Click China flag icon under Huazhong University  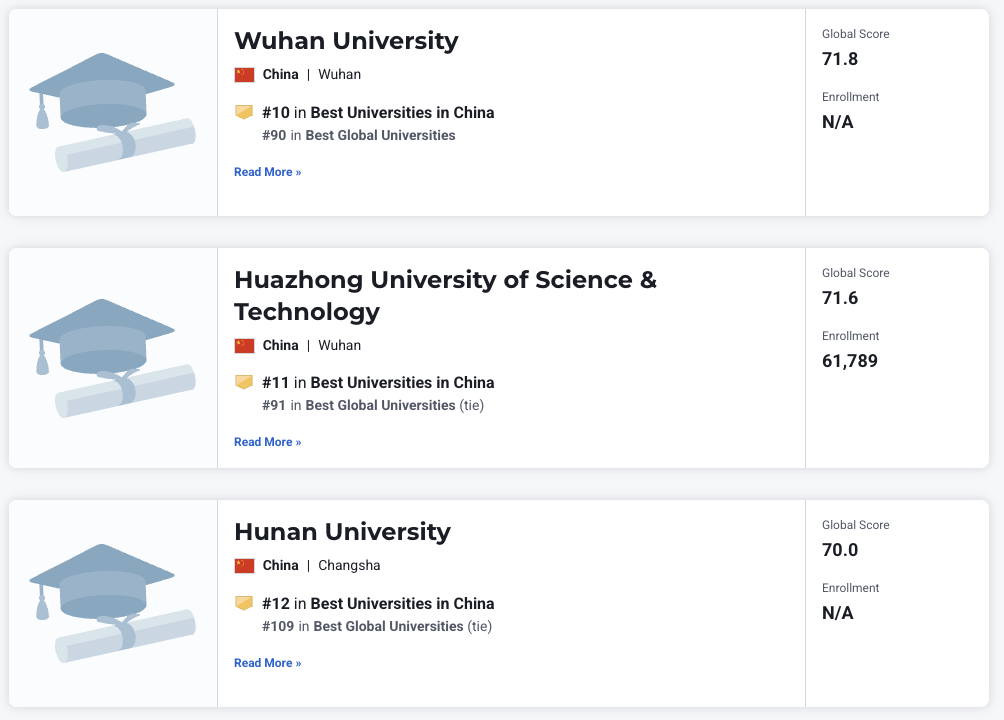click(x=244, y=346)
